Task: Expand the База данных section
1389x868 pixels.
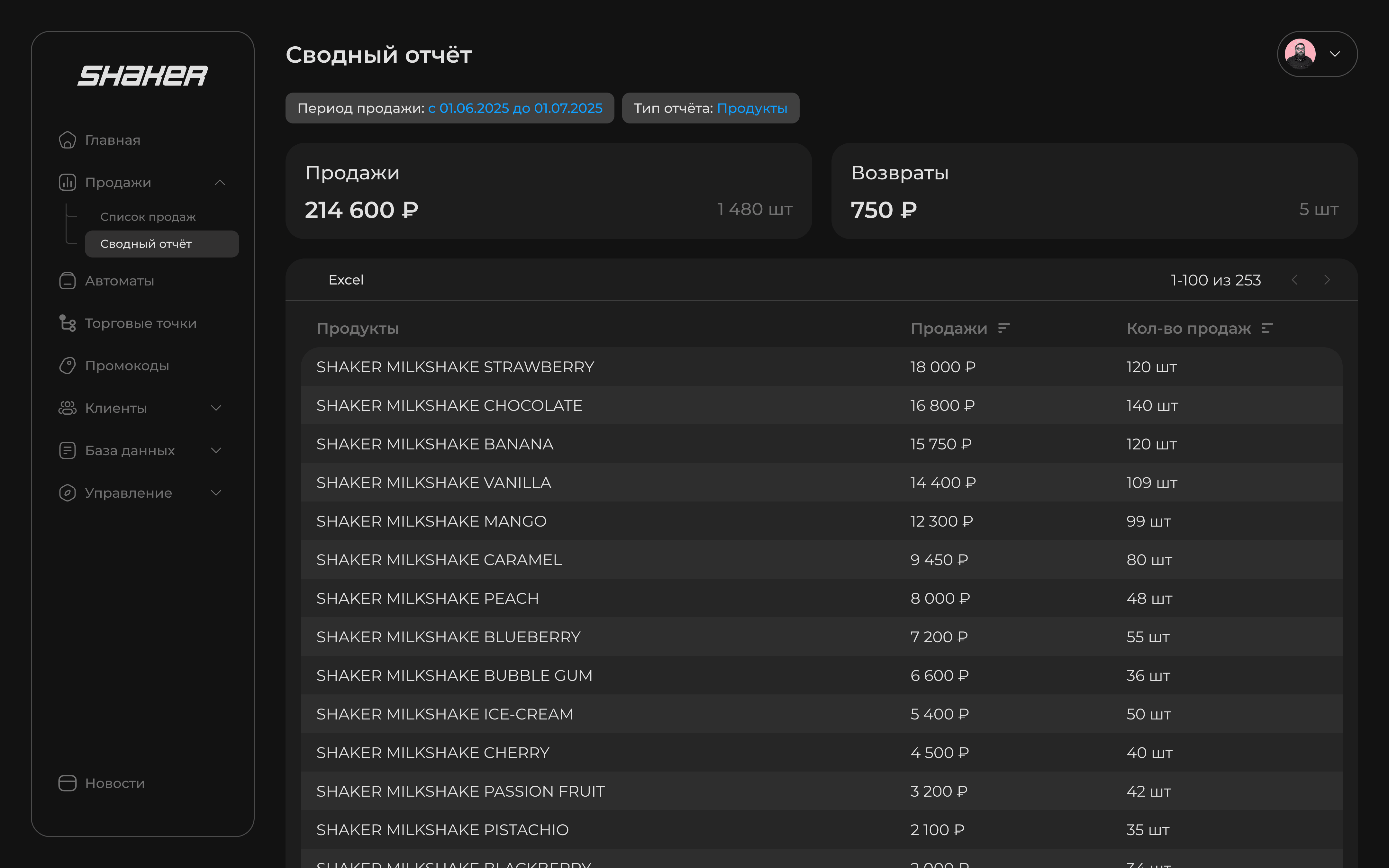Action: click(x=216, y=451)
